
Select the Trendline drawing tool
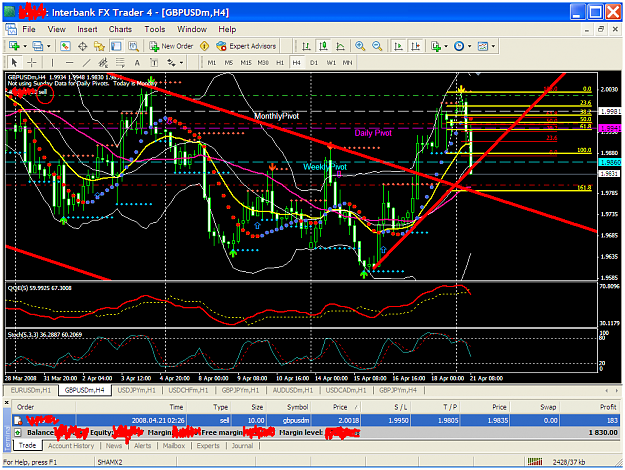pos(86,63)
